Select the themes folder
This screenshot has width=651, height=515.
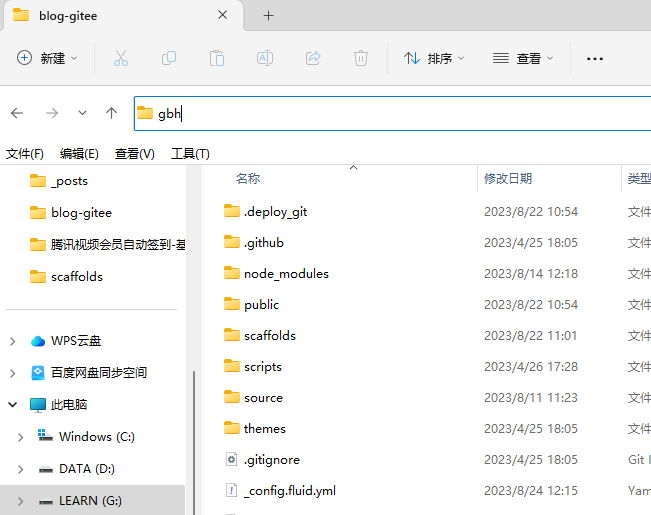tap(255, 429)
